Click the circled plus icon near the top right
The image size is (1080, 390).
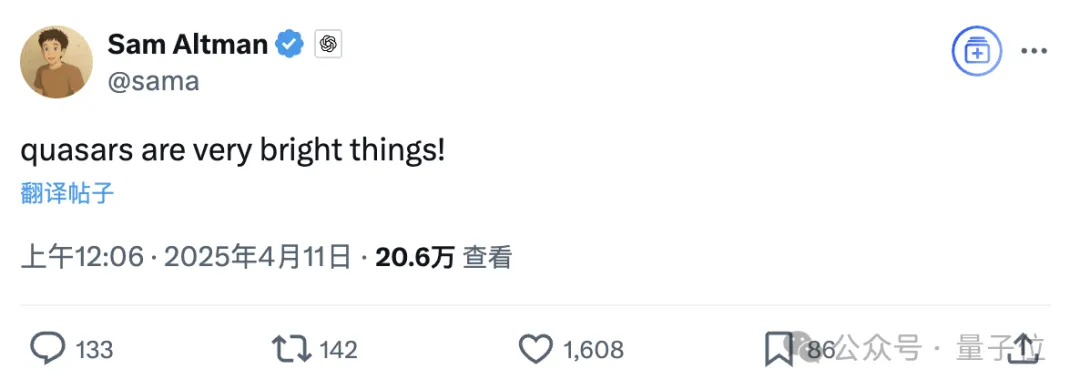click(977, 51)
